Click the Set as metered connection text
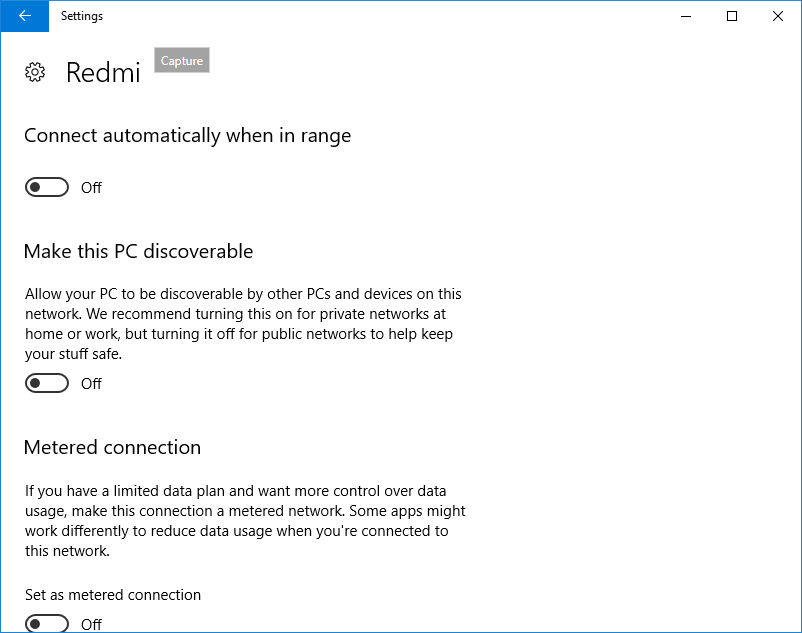Screen dimensions: 802x633 click(112, 594)
